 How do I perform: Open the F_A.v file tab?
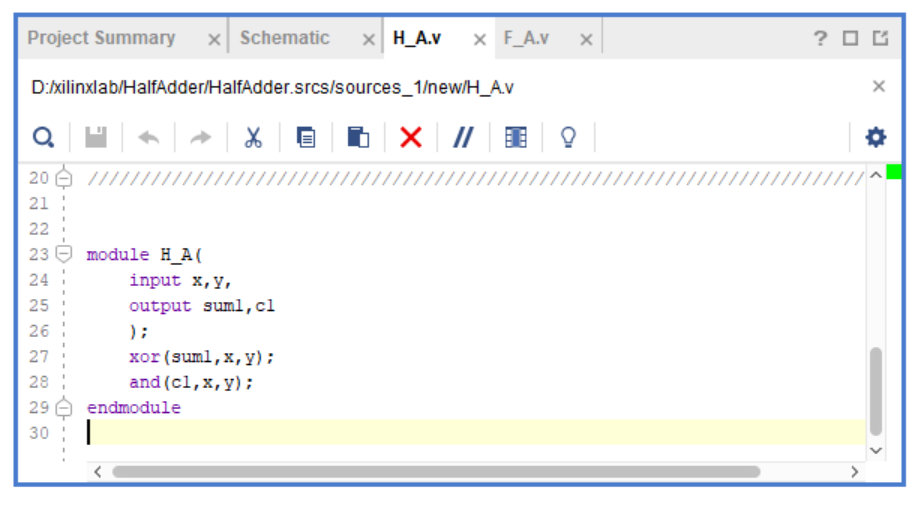[526, 38]
